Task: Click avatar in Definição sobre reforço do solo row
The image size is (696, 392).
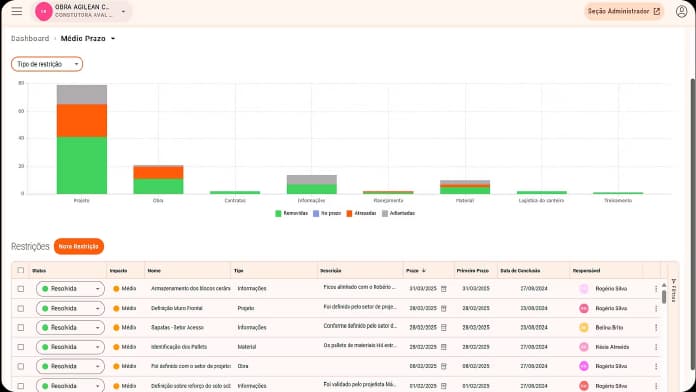Action: coord(584,386)
